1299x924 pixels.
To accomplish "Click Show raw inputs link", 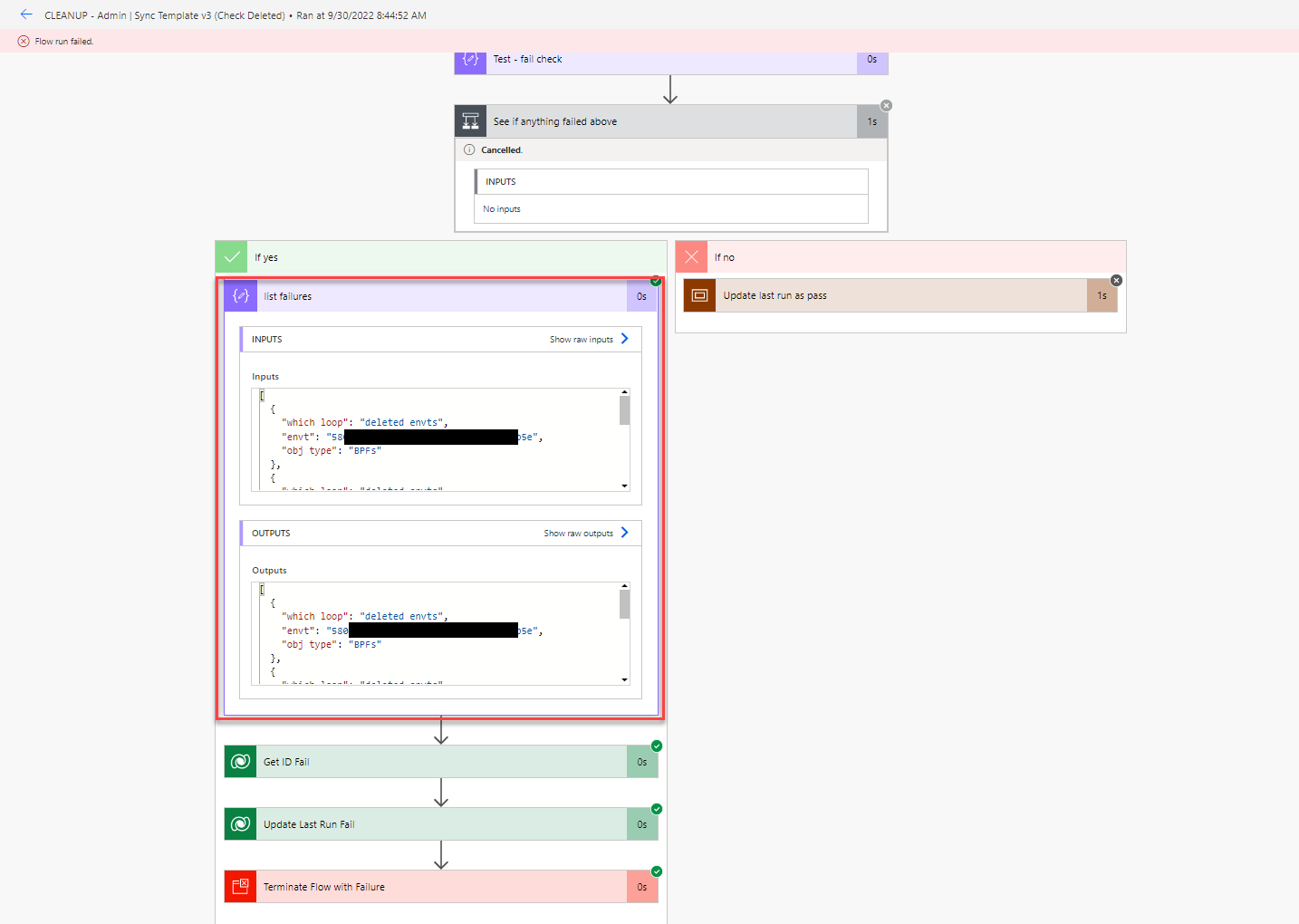I will [582, 340].
